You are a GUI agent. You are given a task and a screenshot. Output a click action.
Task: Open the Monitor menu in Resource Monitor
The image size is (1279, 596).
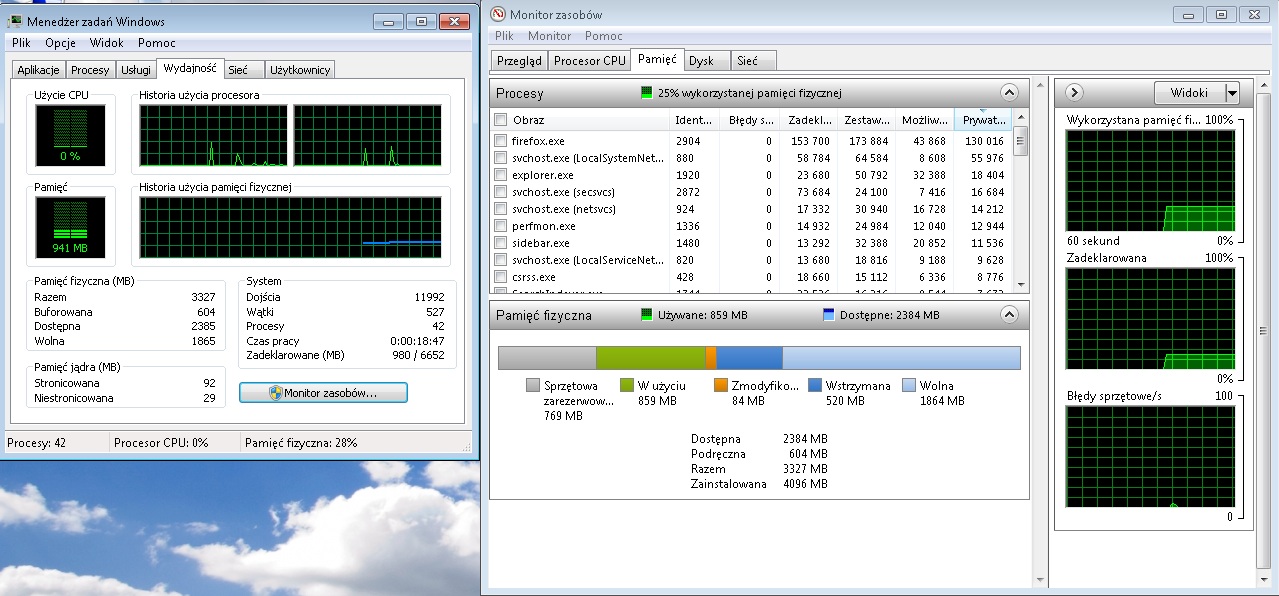550,36
